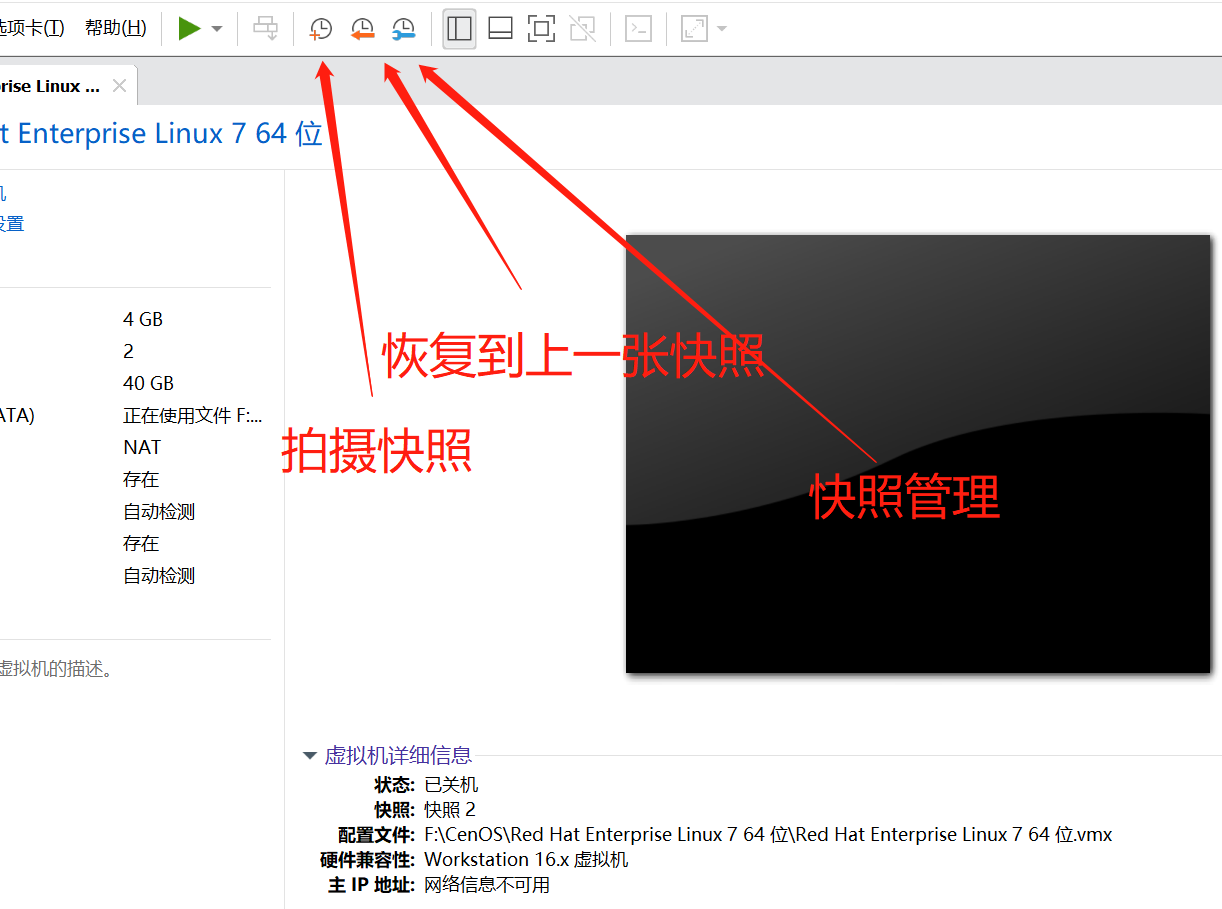
Task: Click the first 存在 device value
Action: point(141,479)
